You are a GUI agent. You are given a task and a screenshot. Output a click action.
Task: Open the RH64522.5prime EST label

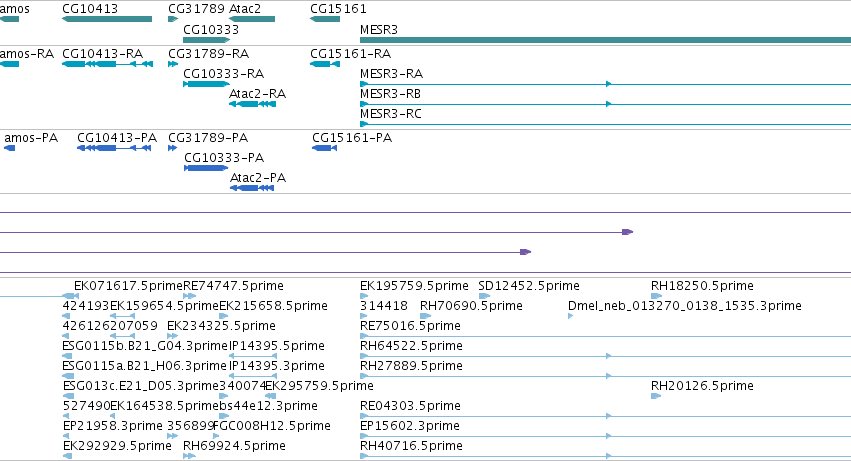coord(411,346)
